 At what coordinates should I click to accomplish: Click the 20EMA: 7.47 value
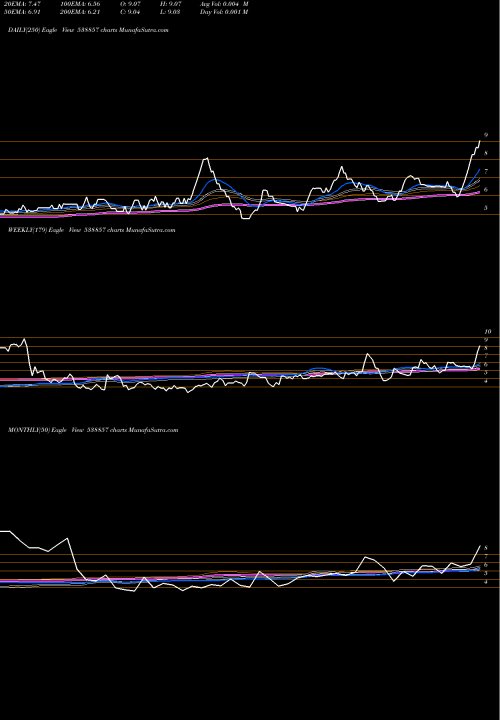22,4
